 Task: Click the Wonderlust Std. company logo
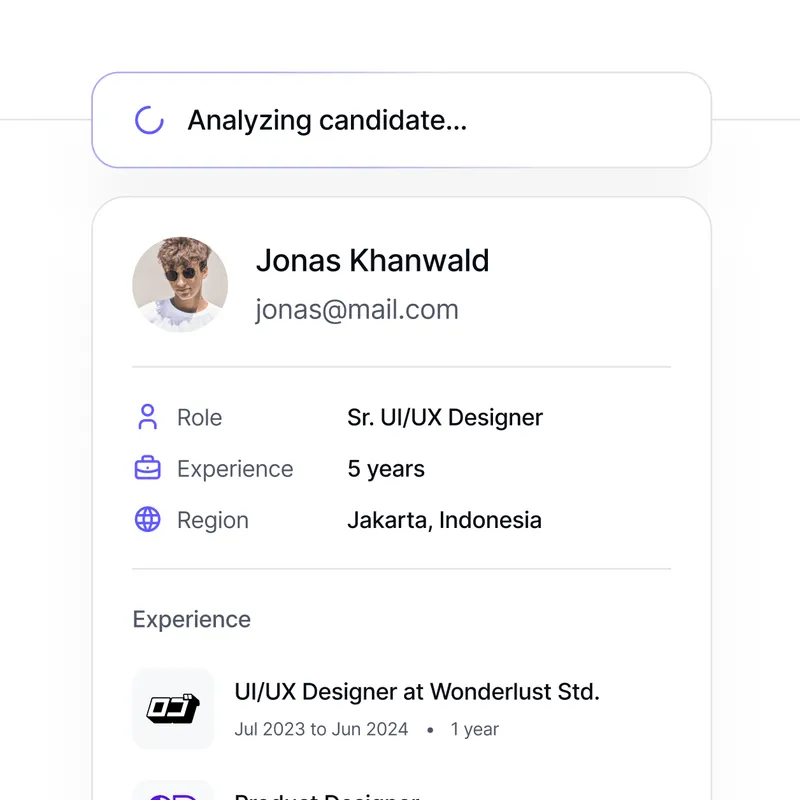pyautogui.click(x=173, y=708)
